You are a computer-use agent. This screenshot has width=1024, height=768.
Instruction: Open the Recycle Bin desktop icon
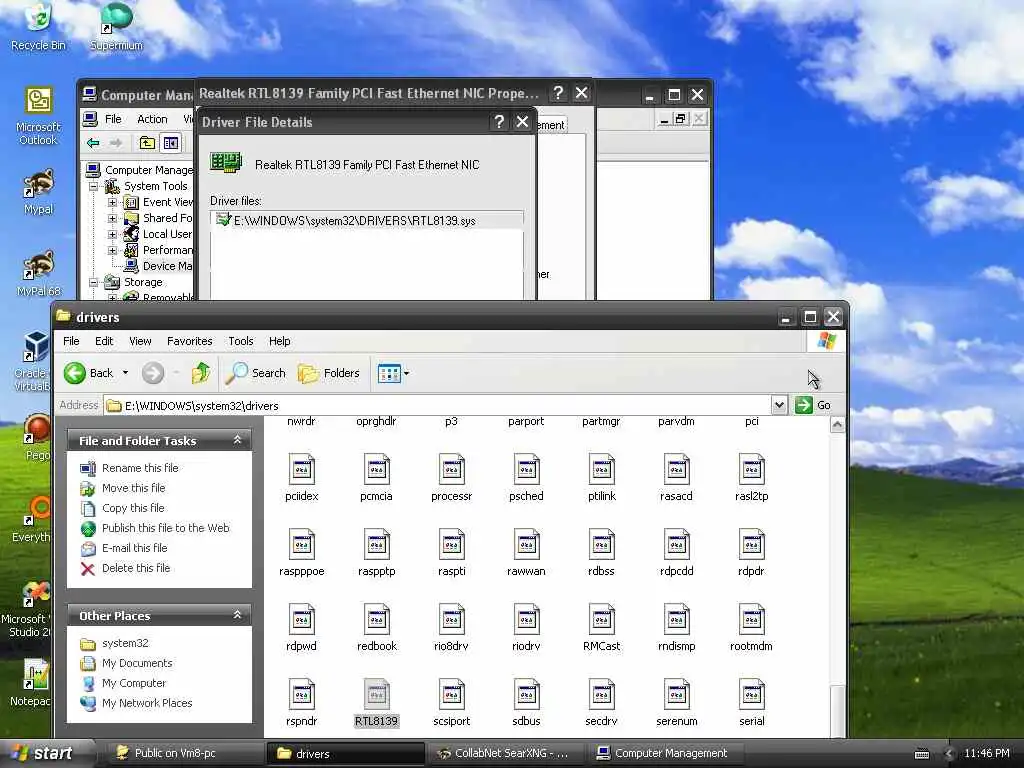pos(38,26)
